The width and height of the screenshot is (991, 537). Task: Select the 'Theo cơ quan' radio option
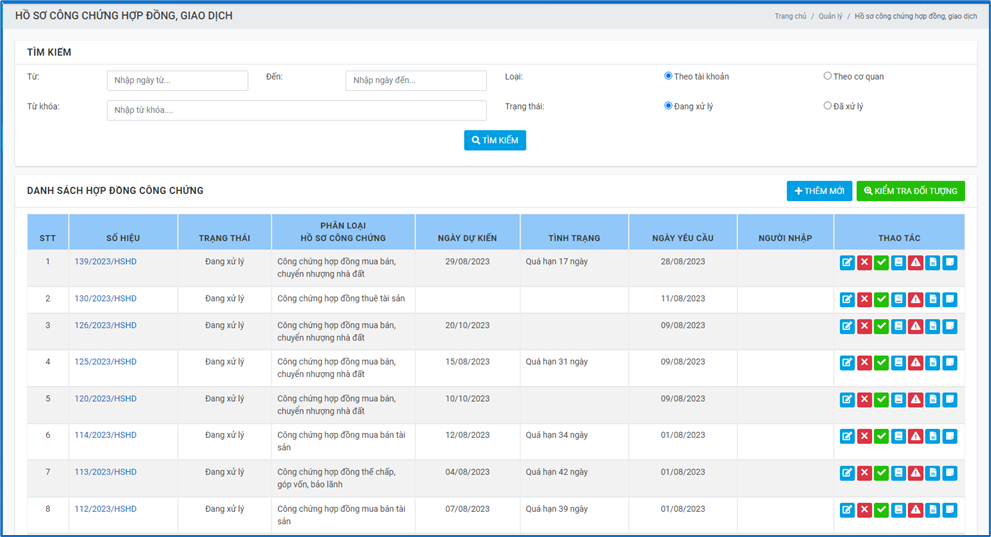[827, 76]
